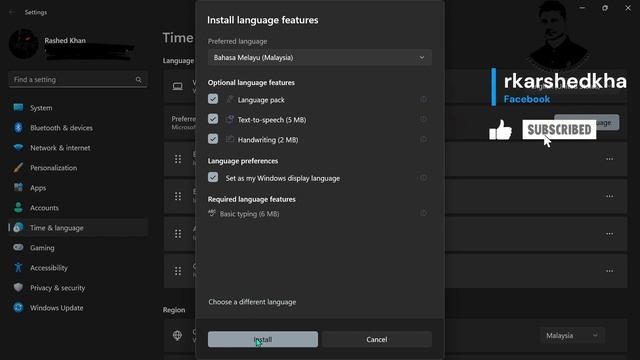Click the Rashed Khan account name
Image resolution: width=640 pixels, height=360 pixels.
coord(65,40)
